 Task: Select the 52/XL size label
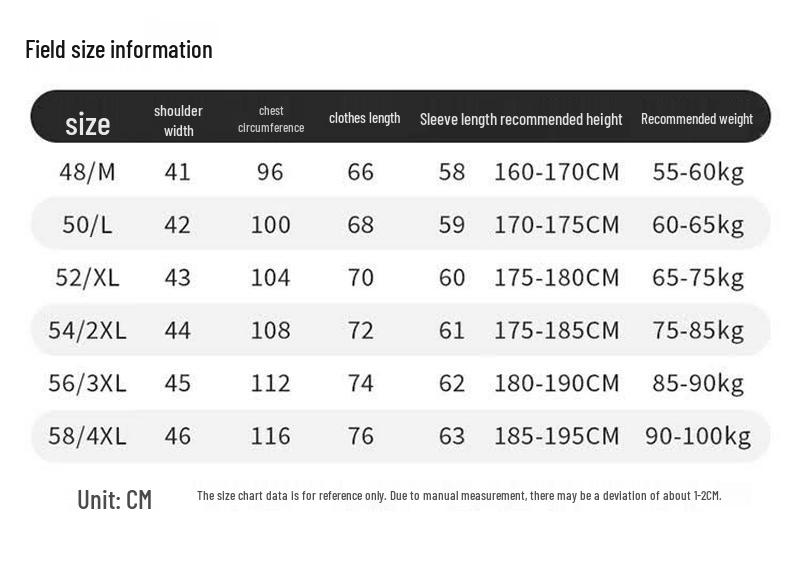coord(87,277)
